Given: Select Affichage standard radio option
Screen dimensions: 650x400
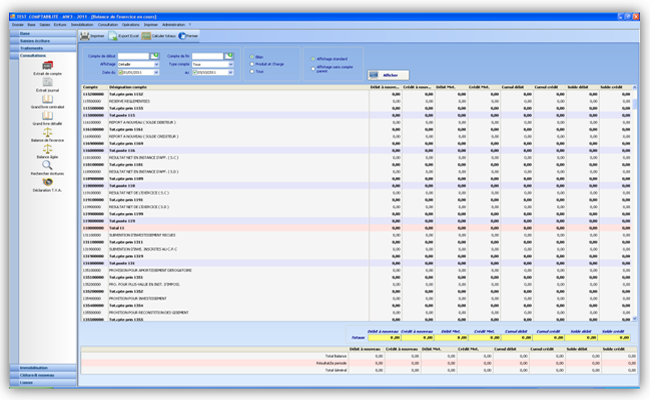Looking at the screenshot, I should coord(313,59).
